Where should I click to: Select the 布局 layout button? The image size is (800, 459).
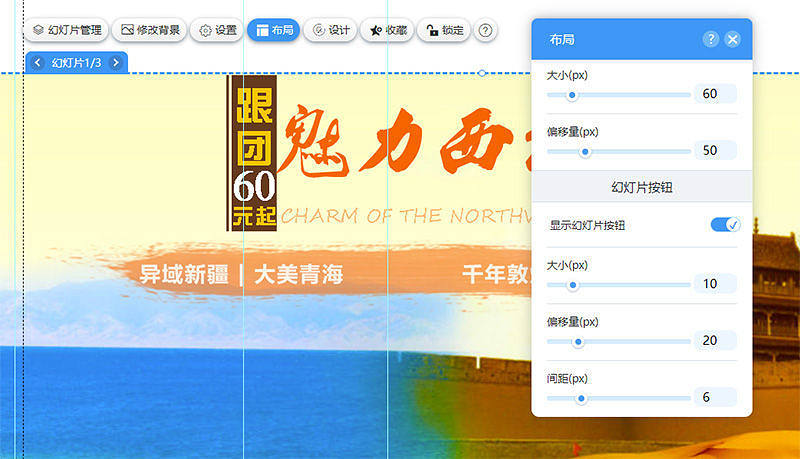(274, 31)
